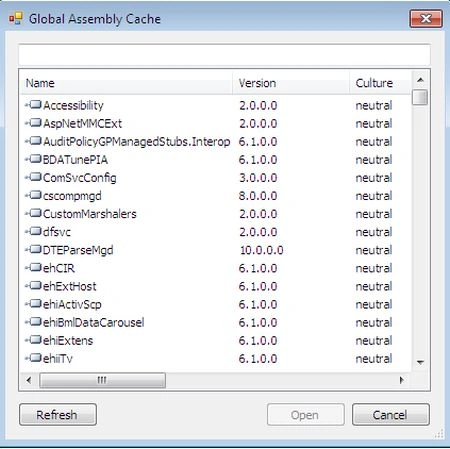The image size is (450, 449).
Task: Select the ehiBmlDataCarousel name text
Action: pos(94,322)
